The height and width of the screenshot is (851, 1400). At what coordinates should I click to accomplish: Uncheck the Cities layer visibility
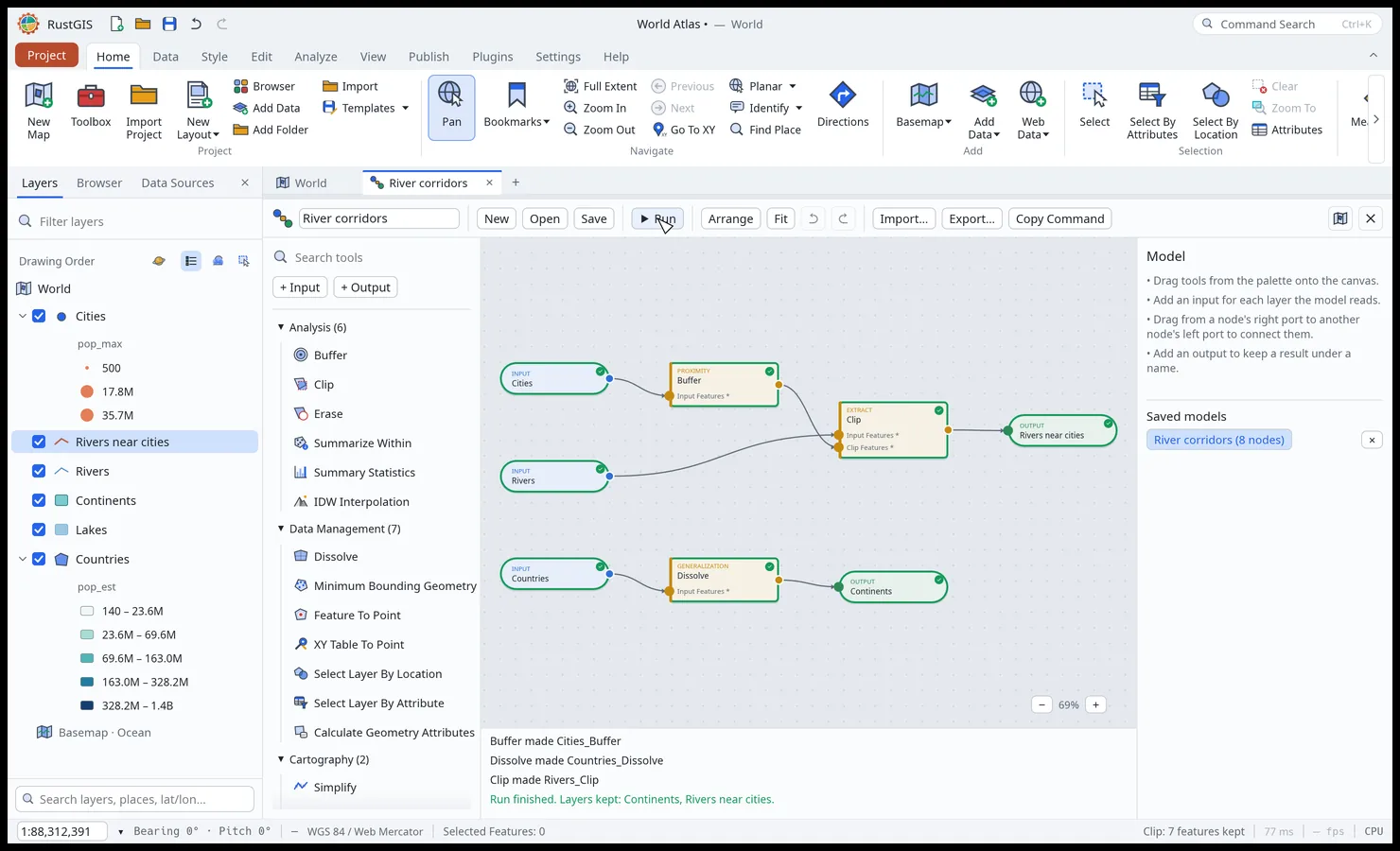[x=39, y=317]
